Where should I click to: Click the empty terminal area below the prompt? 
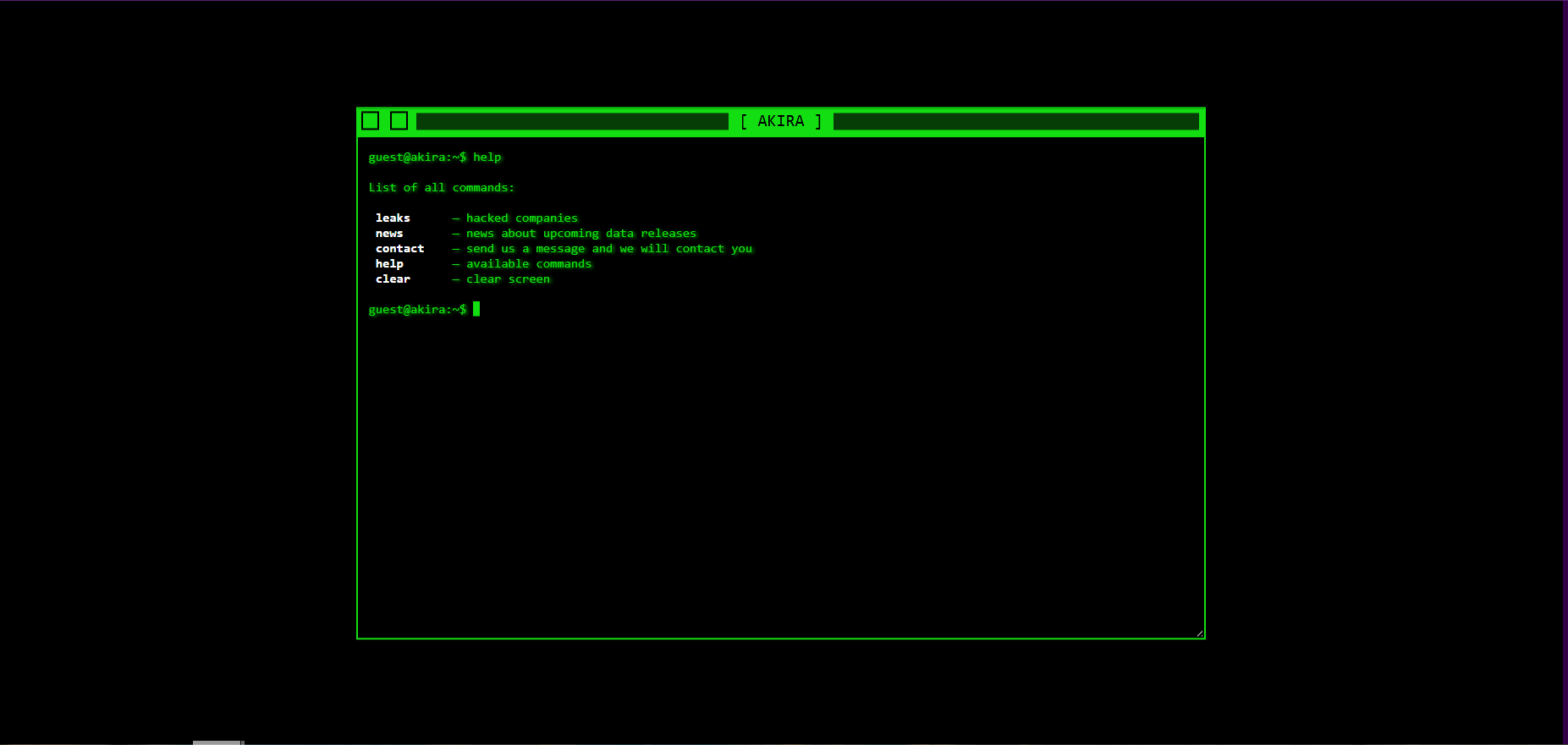point(780,474)
